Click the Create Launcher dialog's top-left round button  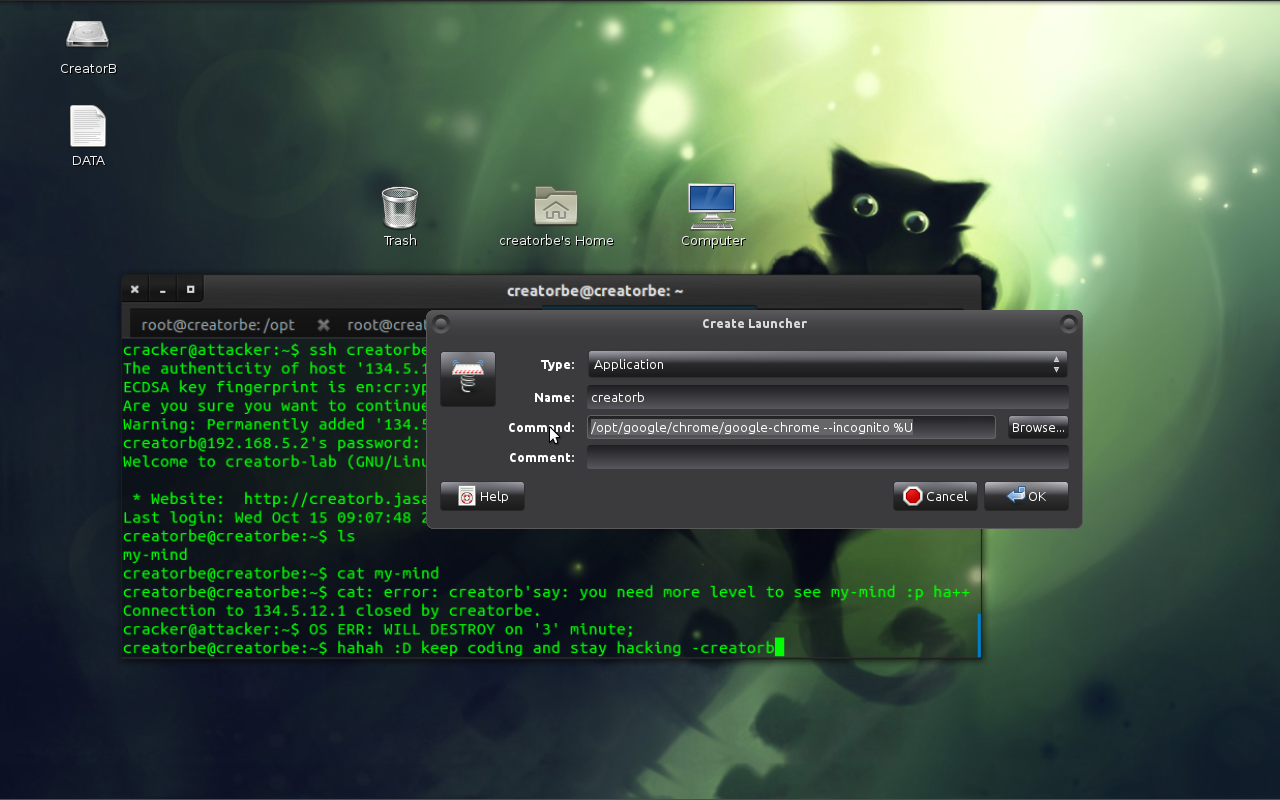[x=441, y=324]
